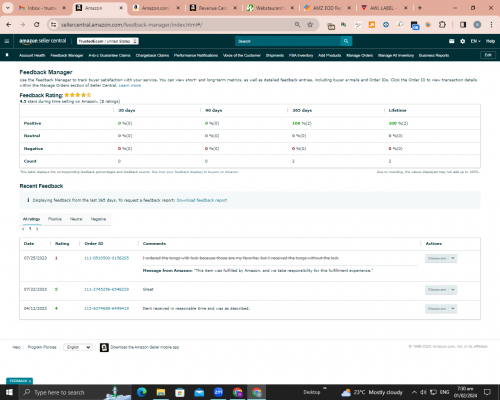Open the Mail app from the taskbar
The image size is (500, 400).
(199, 392)
